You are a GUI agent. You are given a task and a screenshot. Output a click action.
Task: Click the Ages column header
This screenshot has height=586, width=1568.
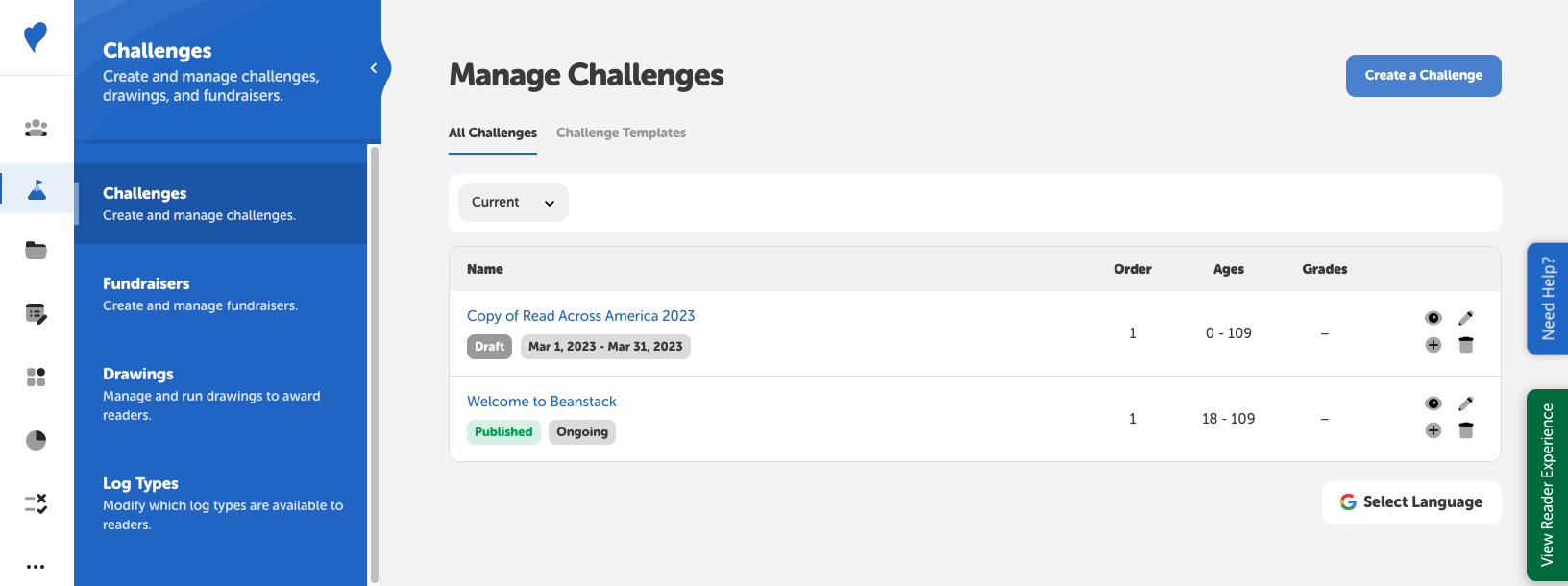pyautogui.click(x=1229, y=270)
